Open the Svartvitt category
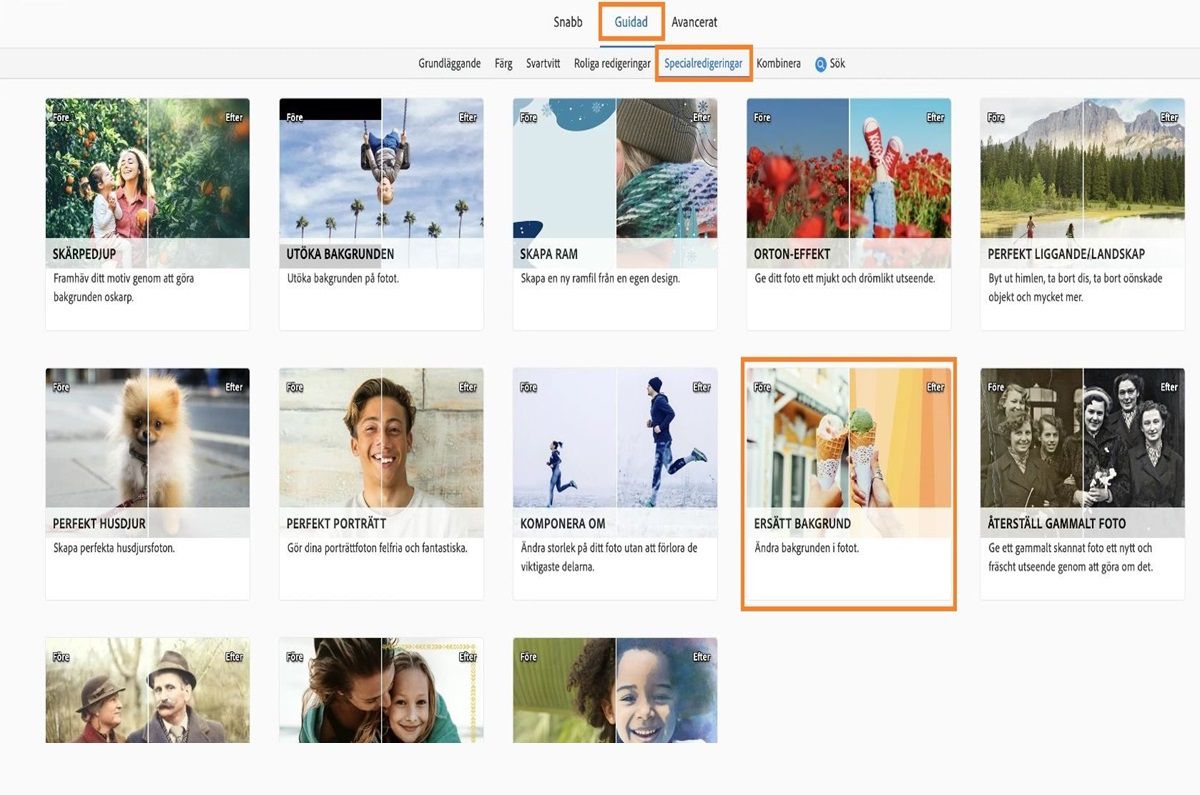Viewport: 1200px width, 795px height. 543,64
